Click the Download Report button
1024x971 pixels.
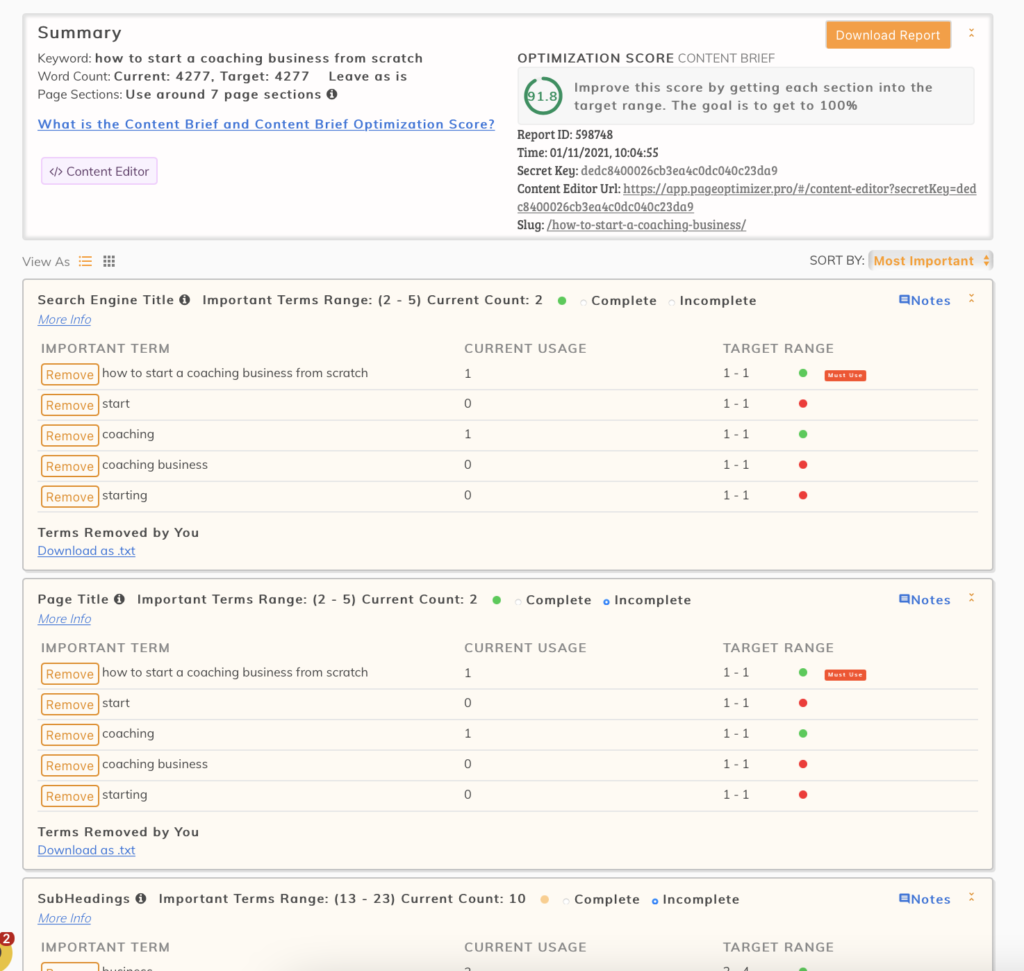[x=888, y=35]
